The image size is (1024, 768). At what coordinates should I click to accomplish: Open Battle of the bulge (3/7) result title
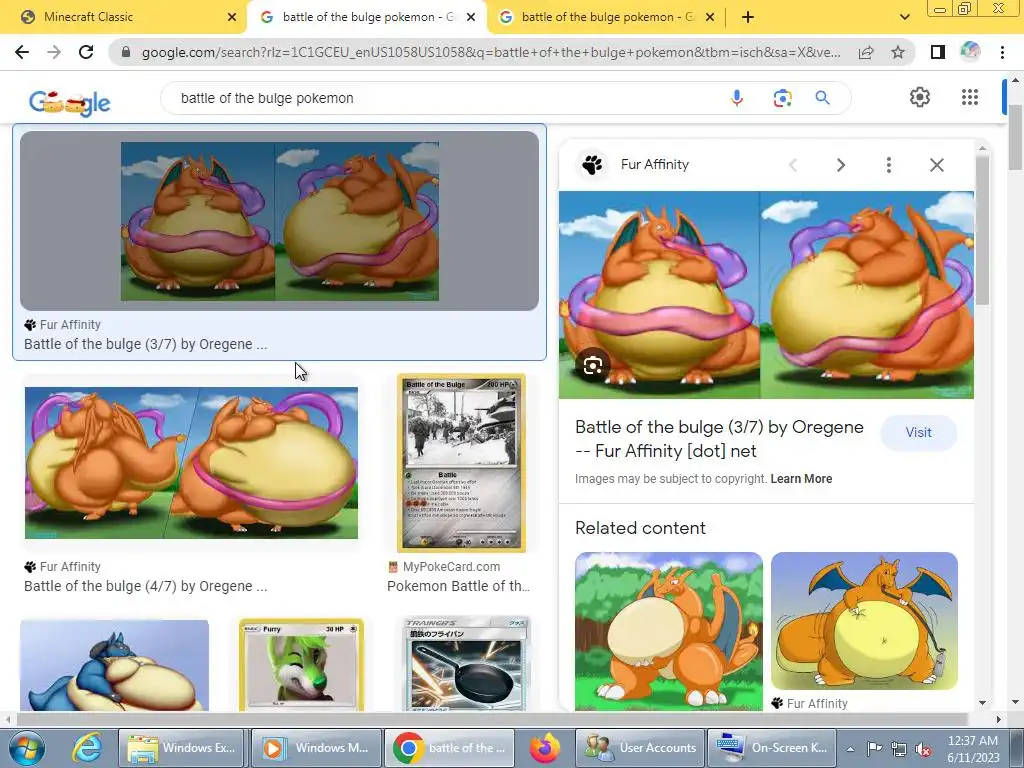click(x=145, y=344)
